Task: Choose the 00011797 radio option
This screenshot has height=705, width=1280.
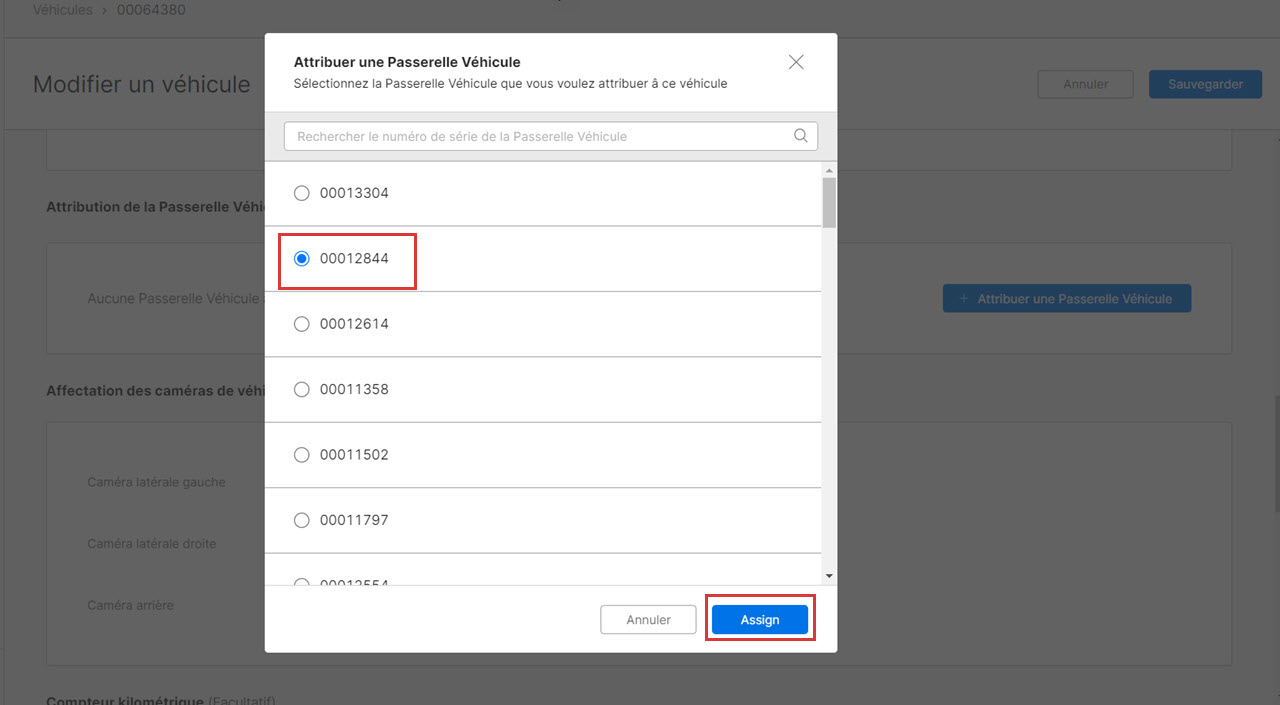Action: click(x=302, y=520)
